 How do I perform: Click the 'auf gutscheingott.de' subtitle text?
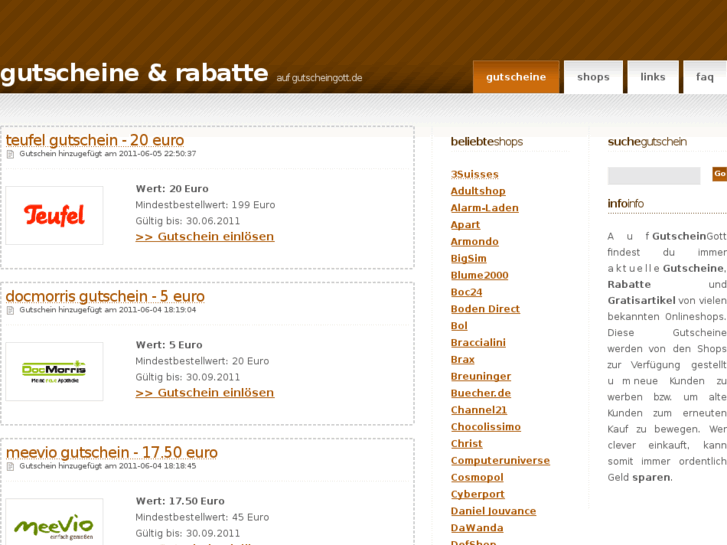319,78
